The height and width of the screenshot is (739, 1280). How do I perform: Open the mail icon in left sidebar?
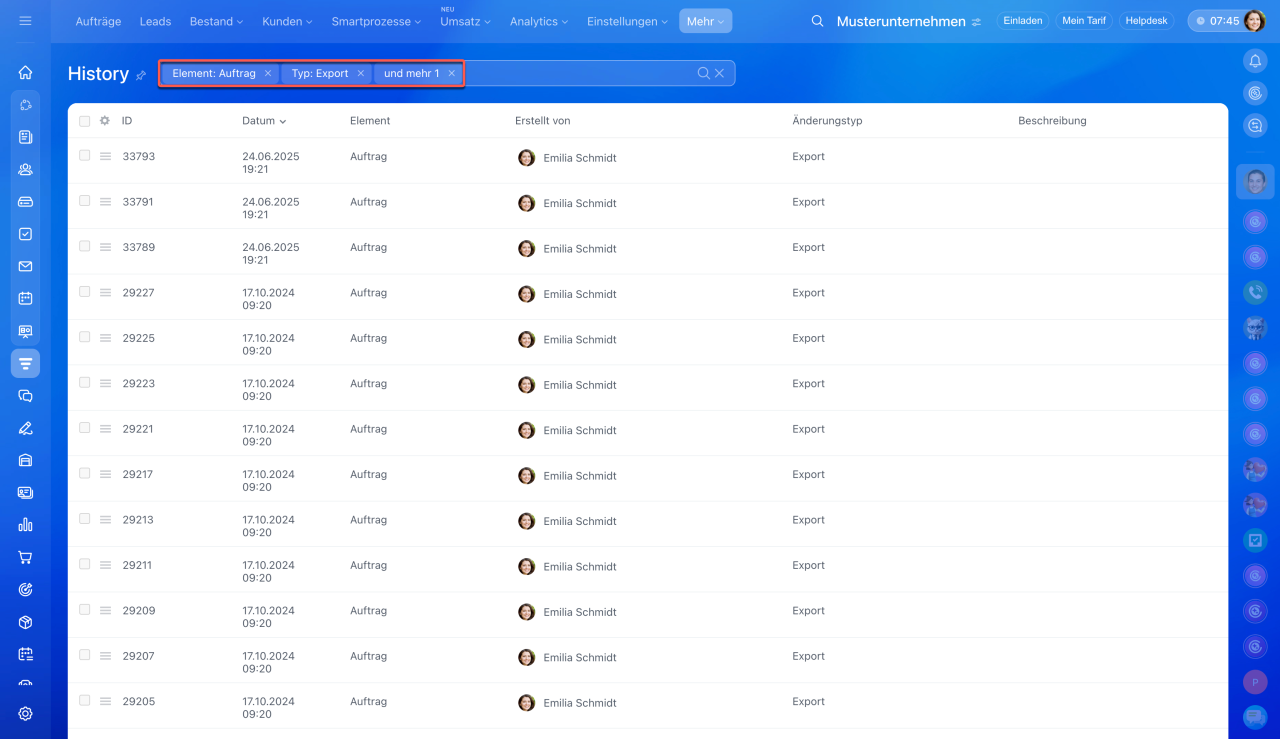coord(25,266)
